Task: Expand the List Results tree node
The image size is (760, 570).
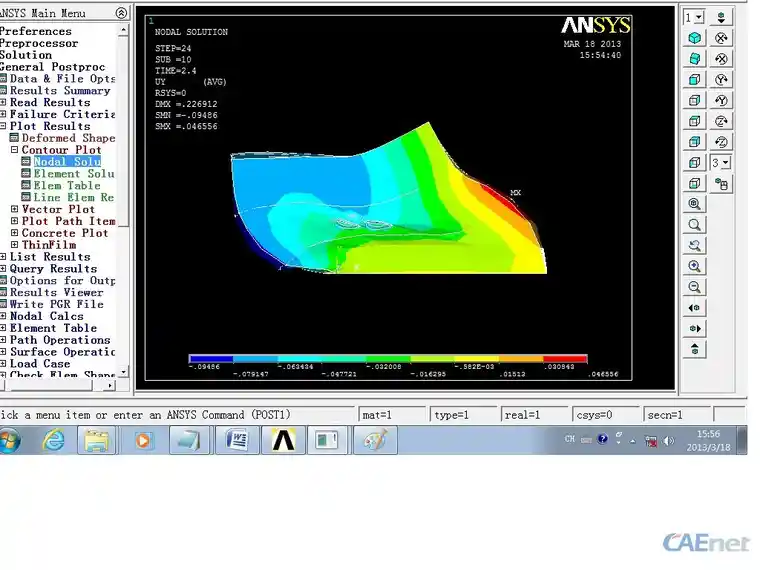Action: [x=3, y=256]
